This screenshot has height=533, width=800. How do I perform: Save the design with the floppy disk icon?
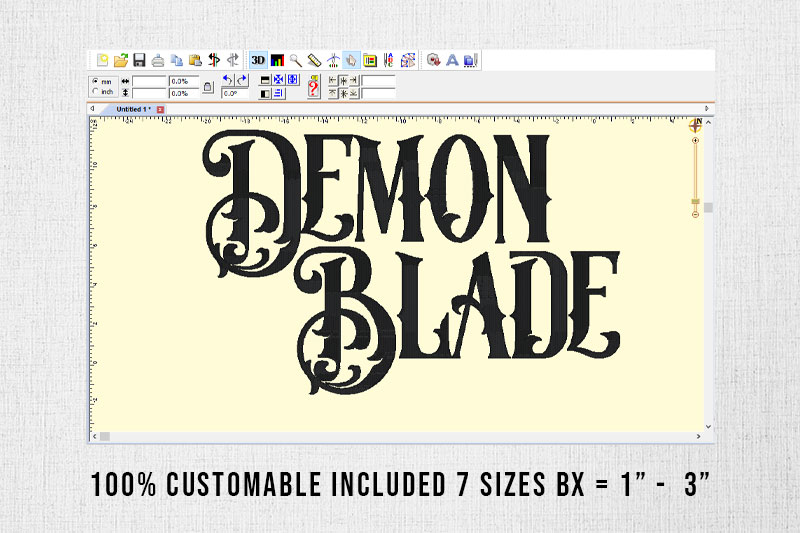coord(139,60)
